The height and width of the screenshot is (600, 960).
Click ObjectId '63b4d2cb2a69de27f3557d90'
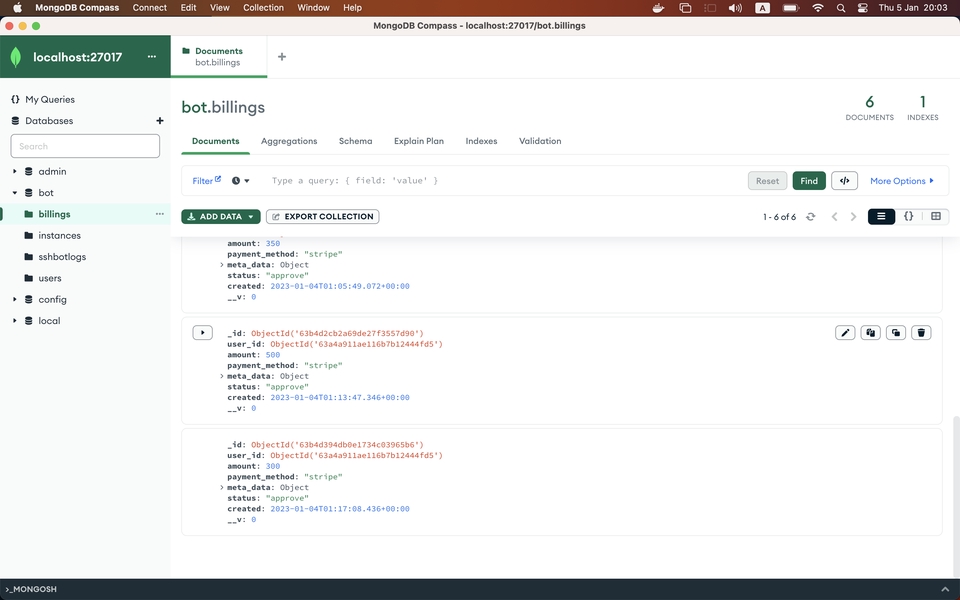pyautogui.click(x=337, y=333)
